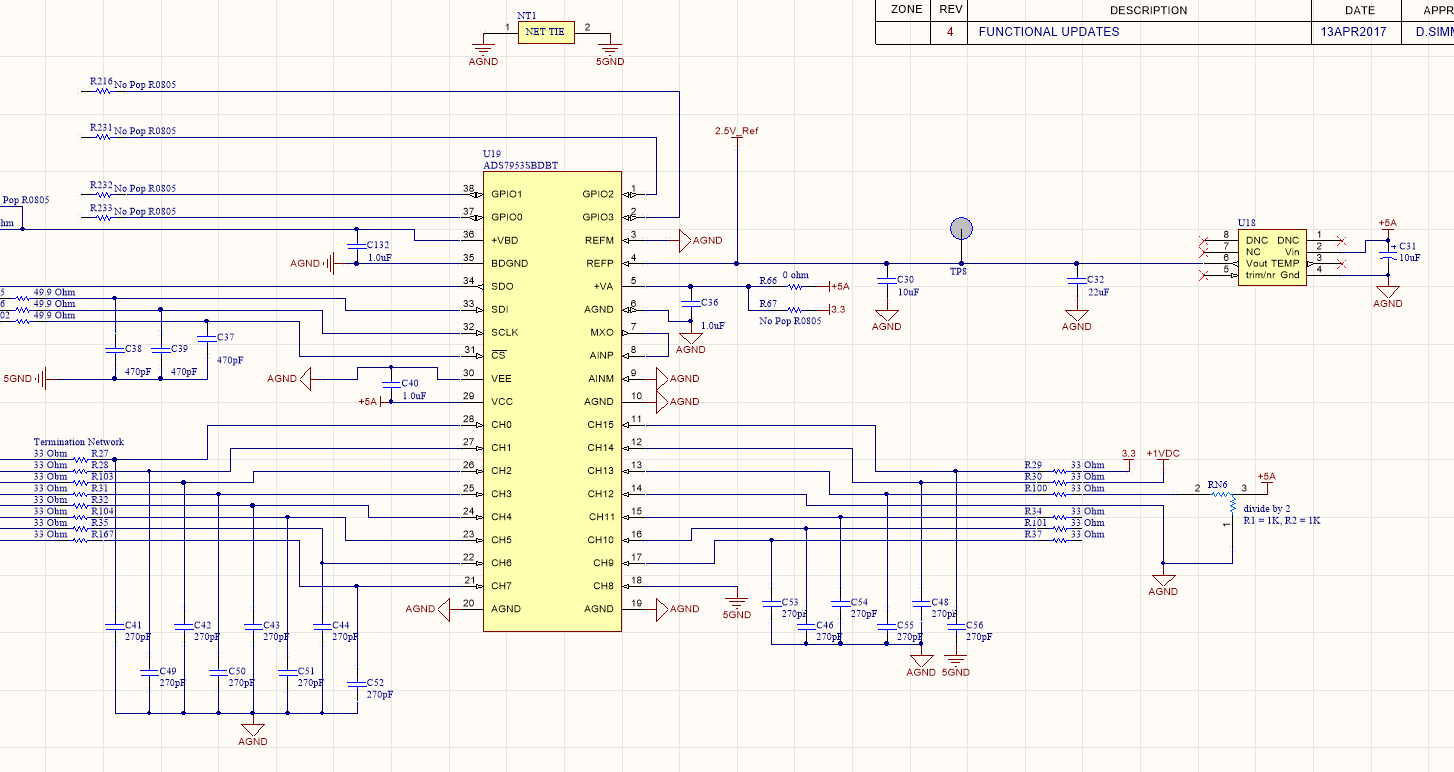
Task: Click the 'Vout TEMP' label on U18
Action: point(1272,263)
